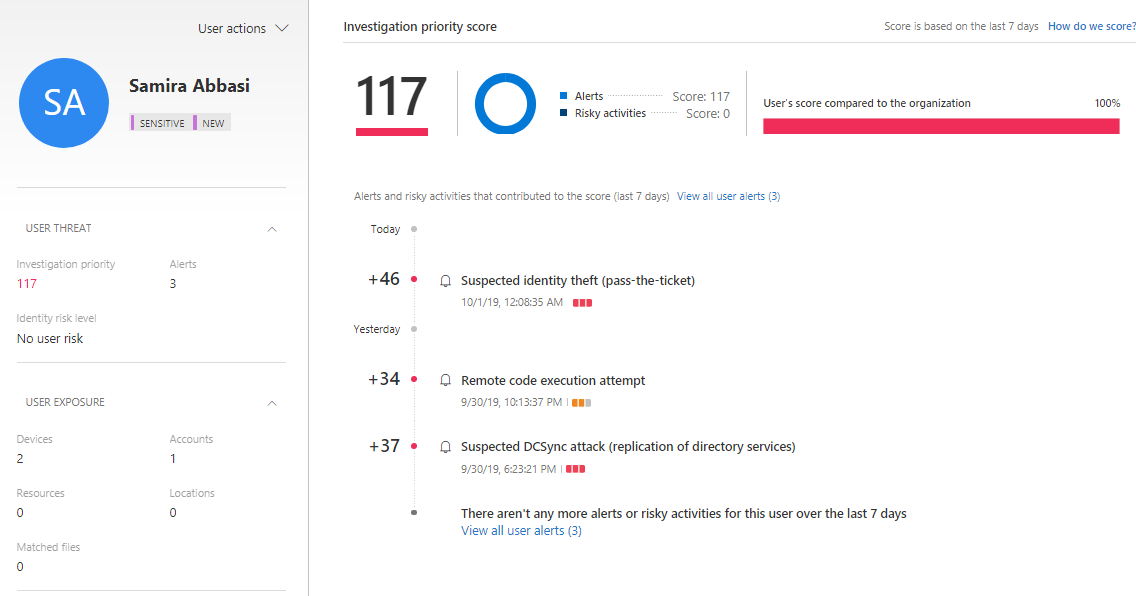This screenshot has height=596, width=1136.
Task: Open the How do we score link
Action: [1091, 27]
